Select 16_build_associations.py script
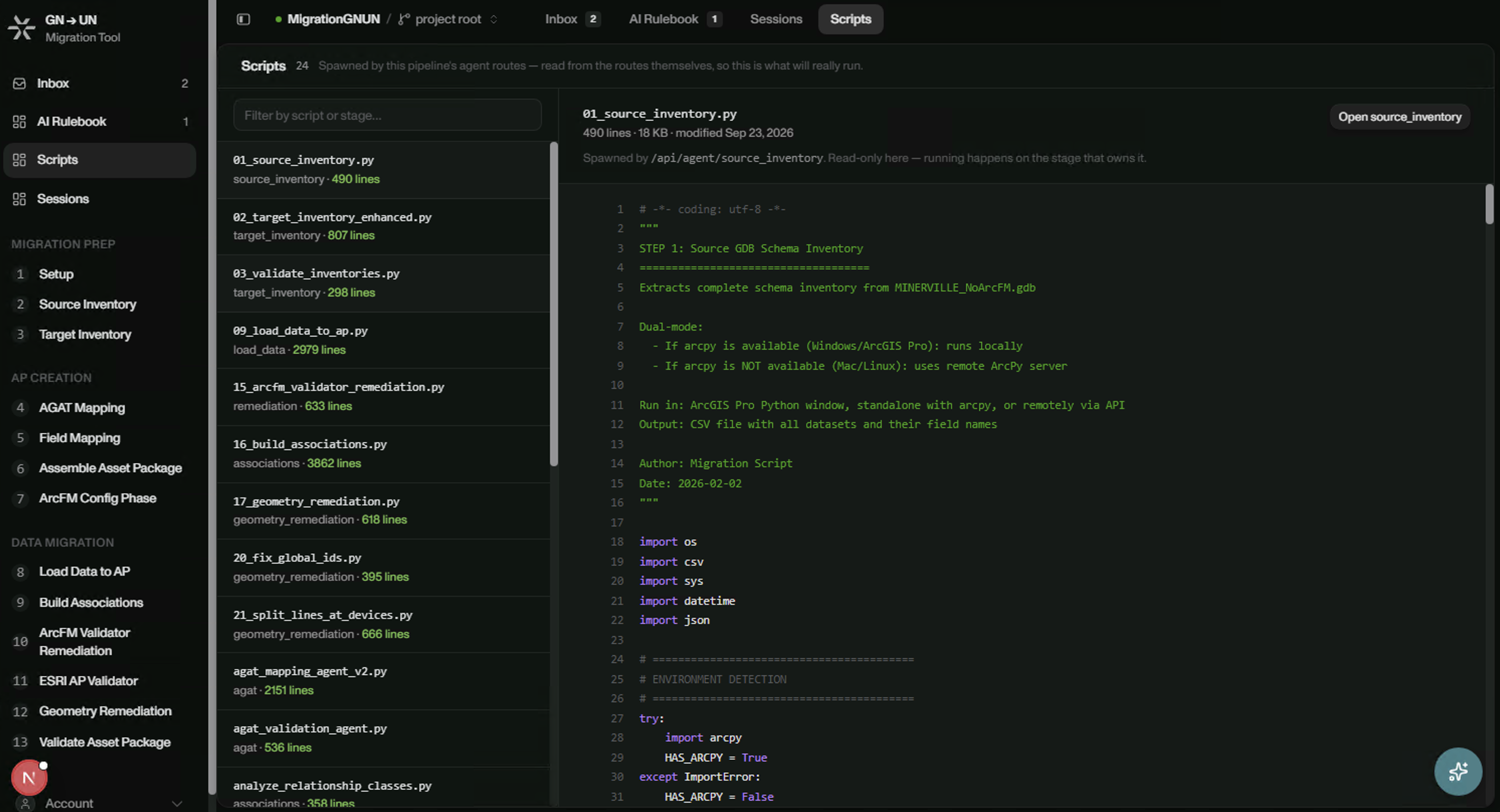Image resolution: width=1500 pixels, height=812 pixels. tap(383, 453)
